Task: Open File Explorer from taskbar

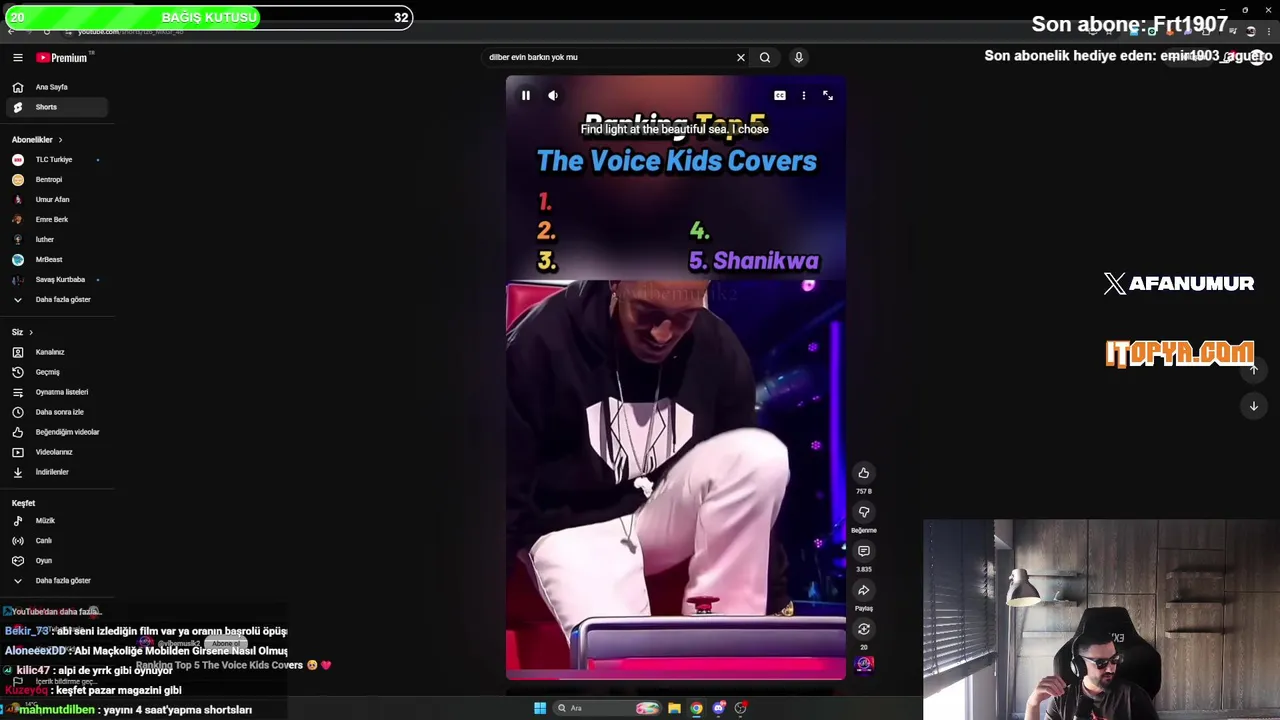Action: (x=674, y=708)
